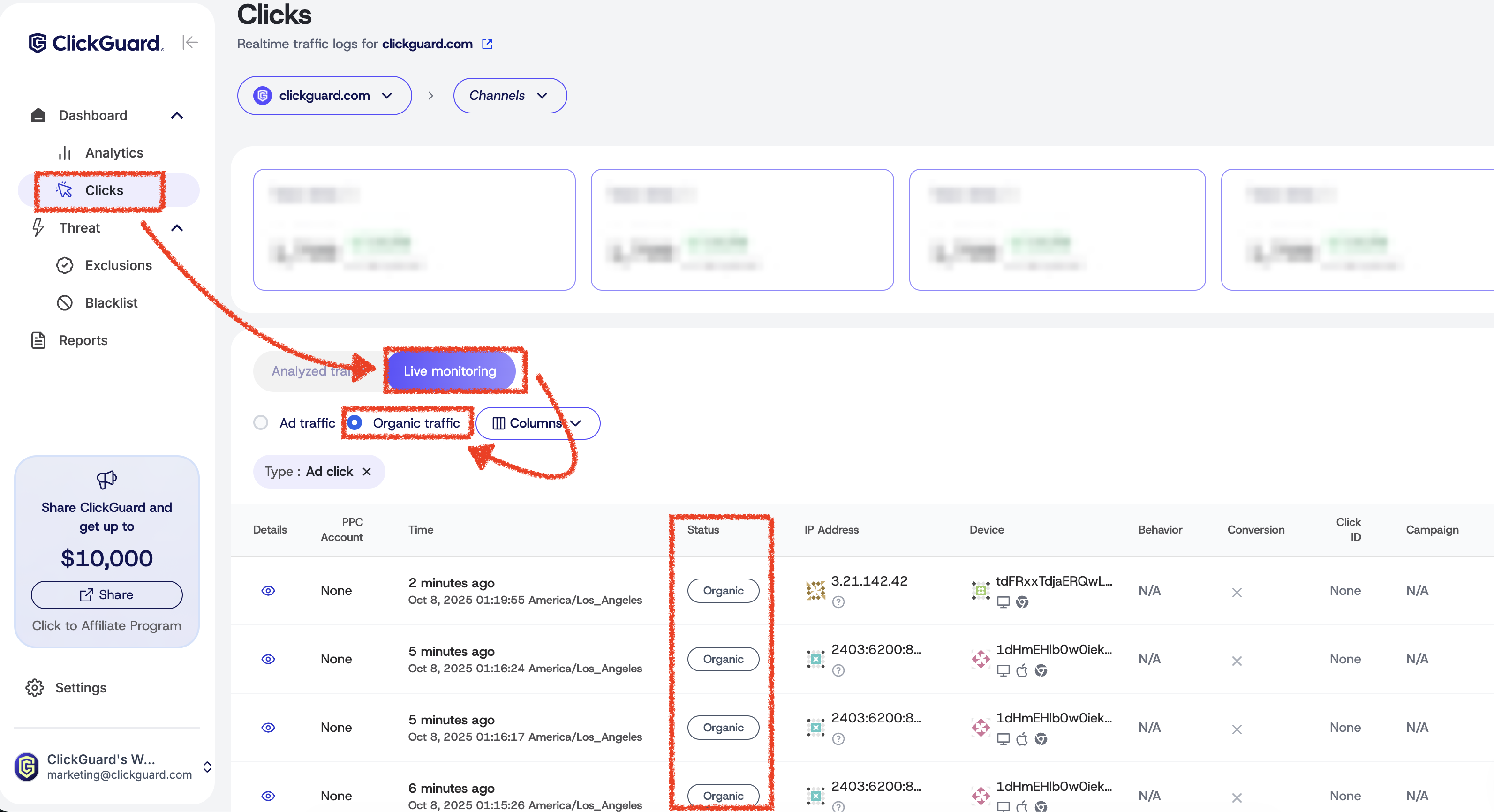Viewport: 1494px width, 812px height.
Task: Collapse the Dashboard menu section
Action: [x=177, y=115]
